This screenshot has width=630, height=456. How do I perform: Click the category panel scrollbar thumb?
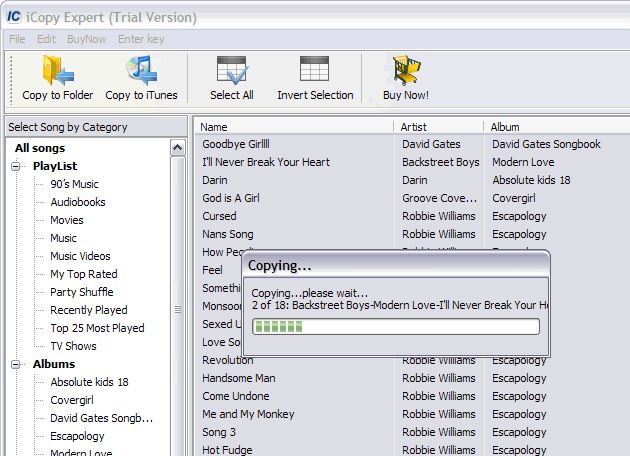coord(178,309)
